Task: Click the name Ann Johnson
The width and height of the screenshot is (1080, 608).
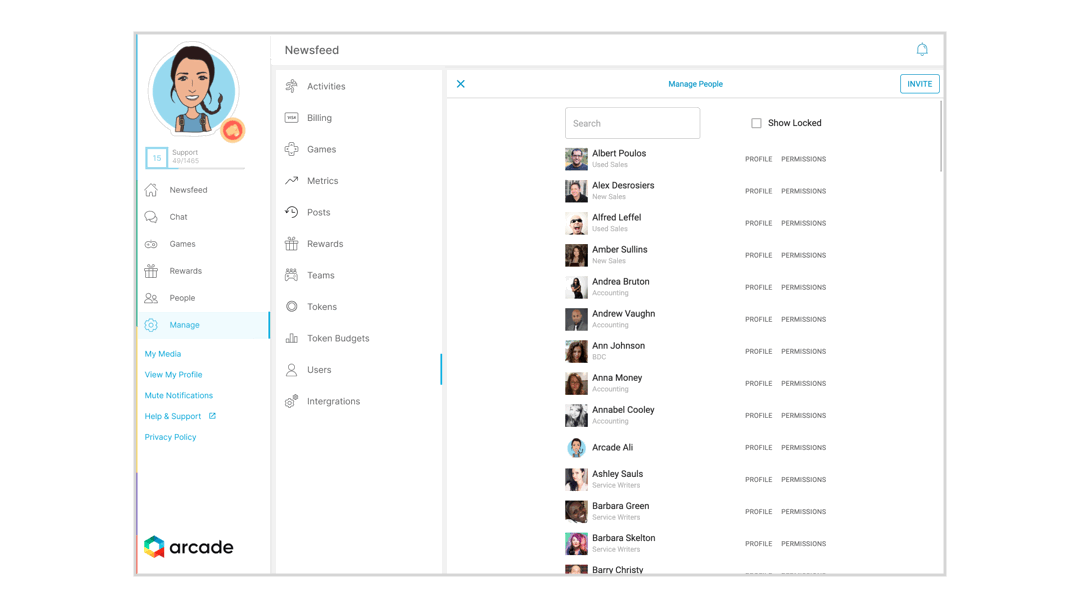Action: (x=619, y=346)
